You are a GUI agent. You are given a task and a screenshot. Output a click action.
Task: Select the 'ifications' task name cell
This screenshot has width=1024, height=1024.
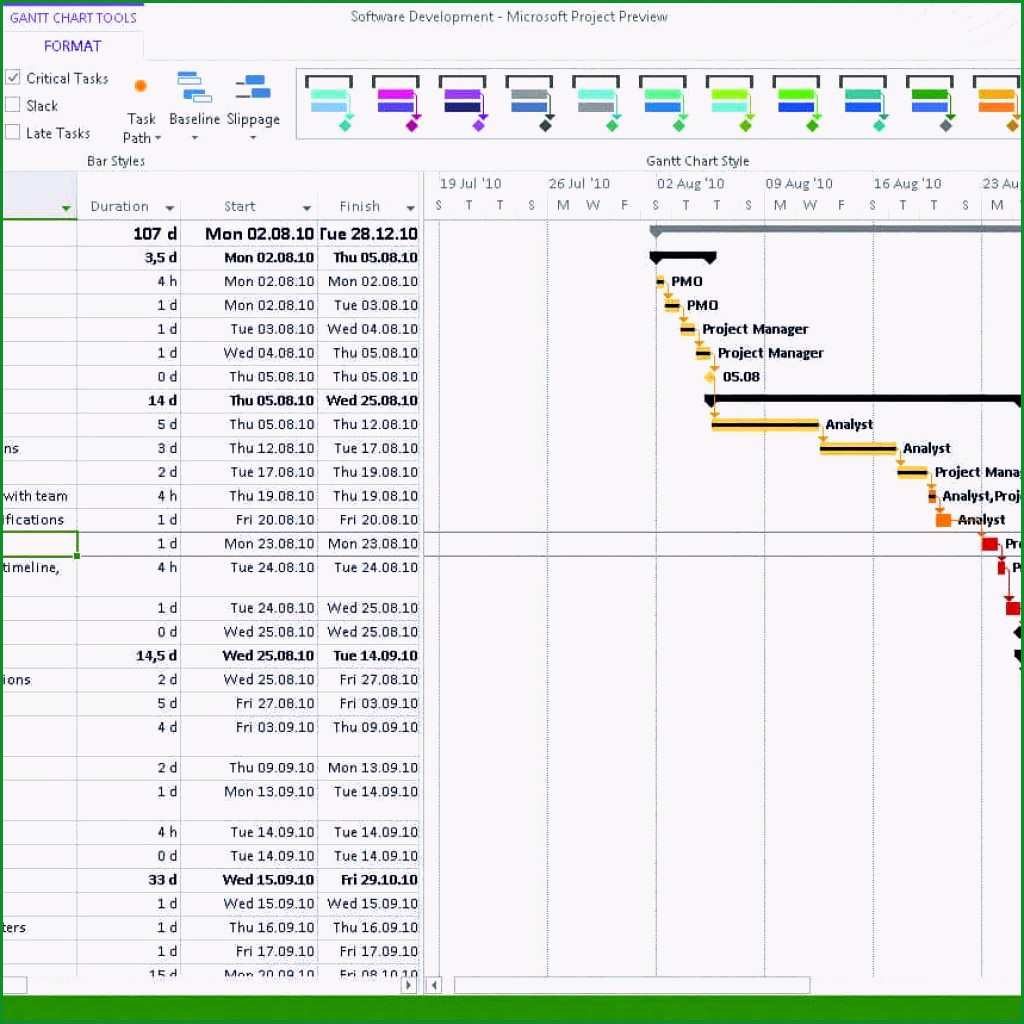pyautogui.click(x=39, y=520)
